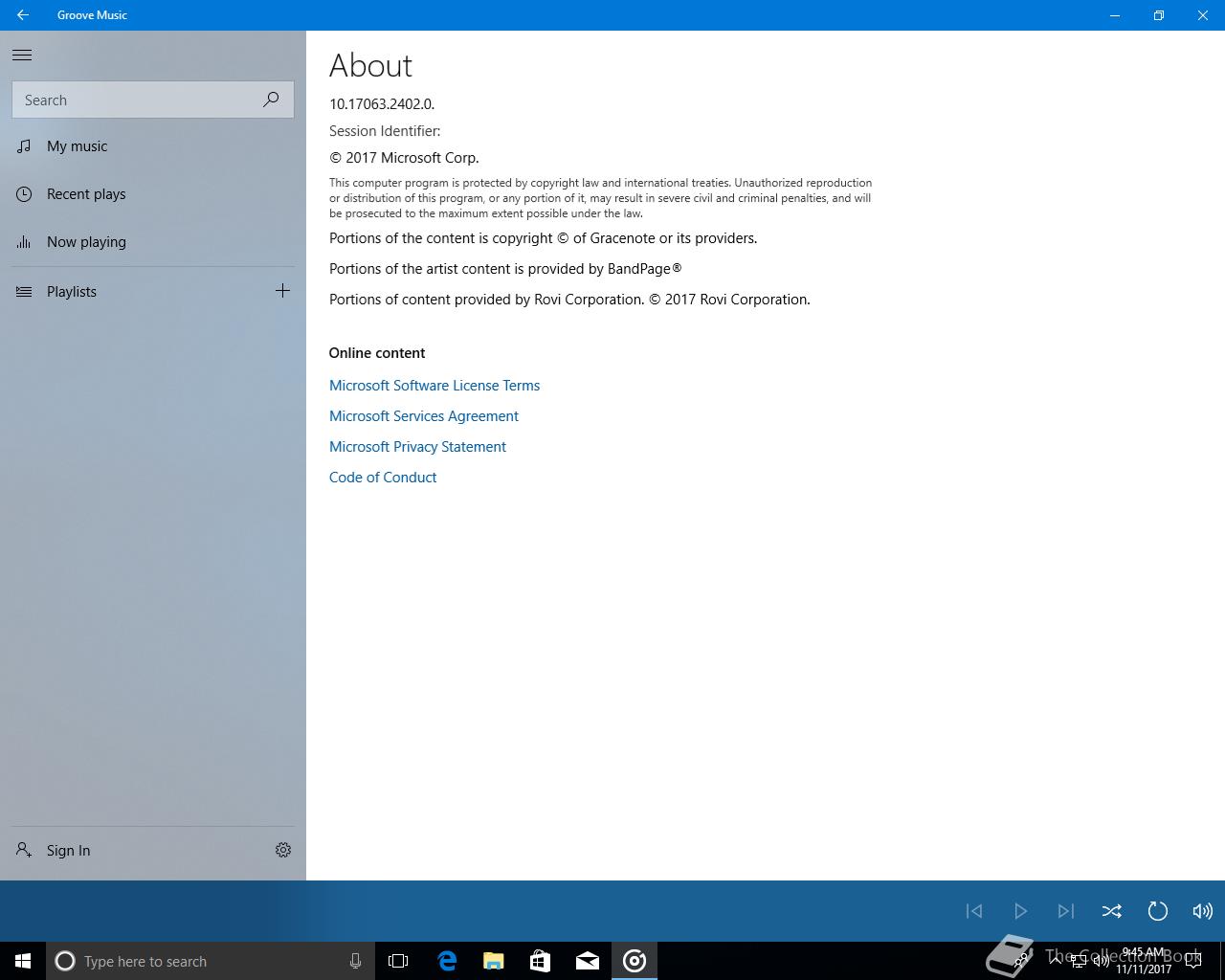The image size is (1225, 980).
Task: Click the About heading
Action: [370, 65]
